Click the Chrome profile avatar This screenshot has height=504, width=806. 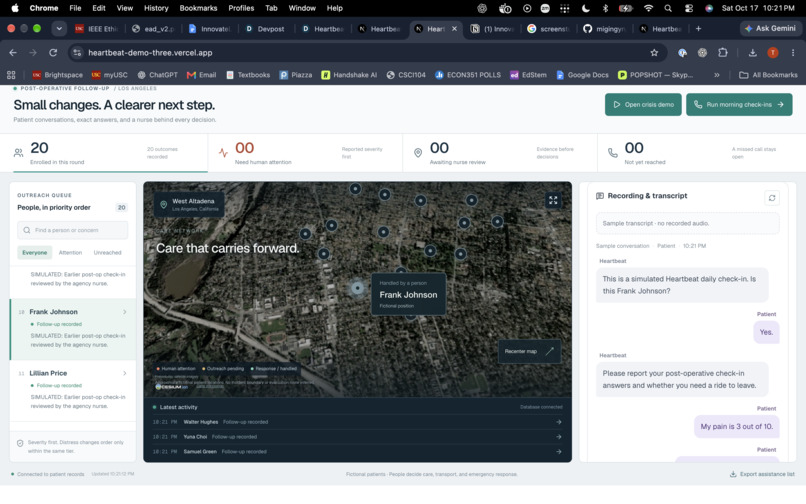coord(773,52)
